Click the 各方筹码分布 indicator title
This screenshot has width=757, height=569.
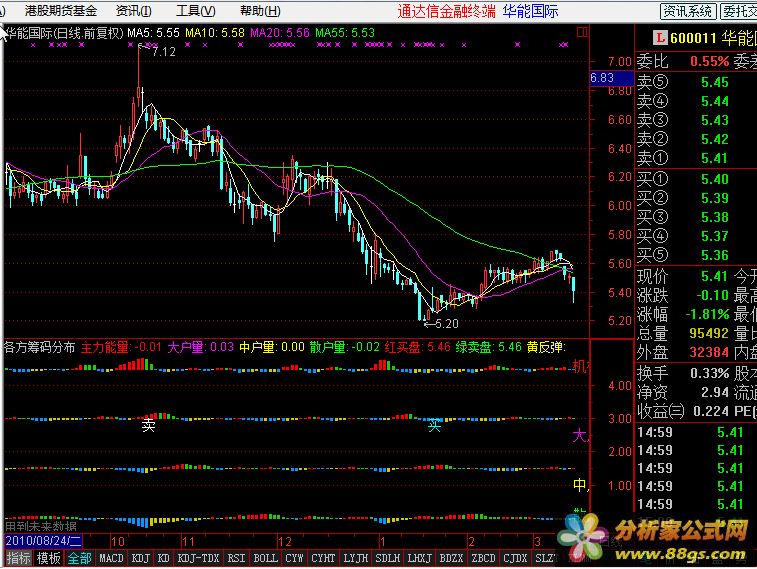click(40, 347)
